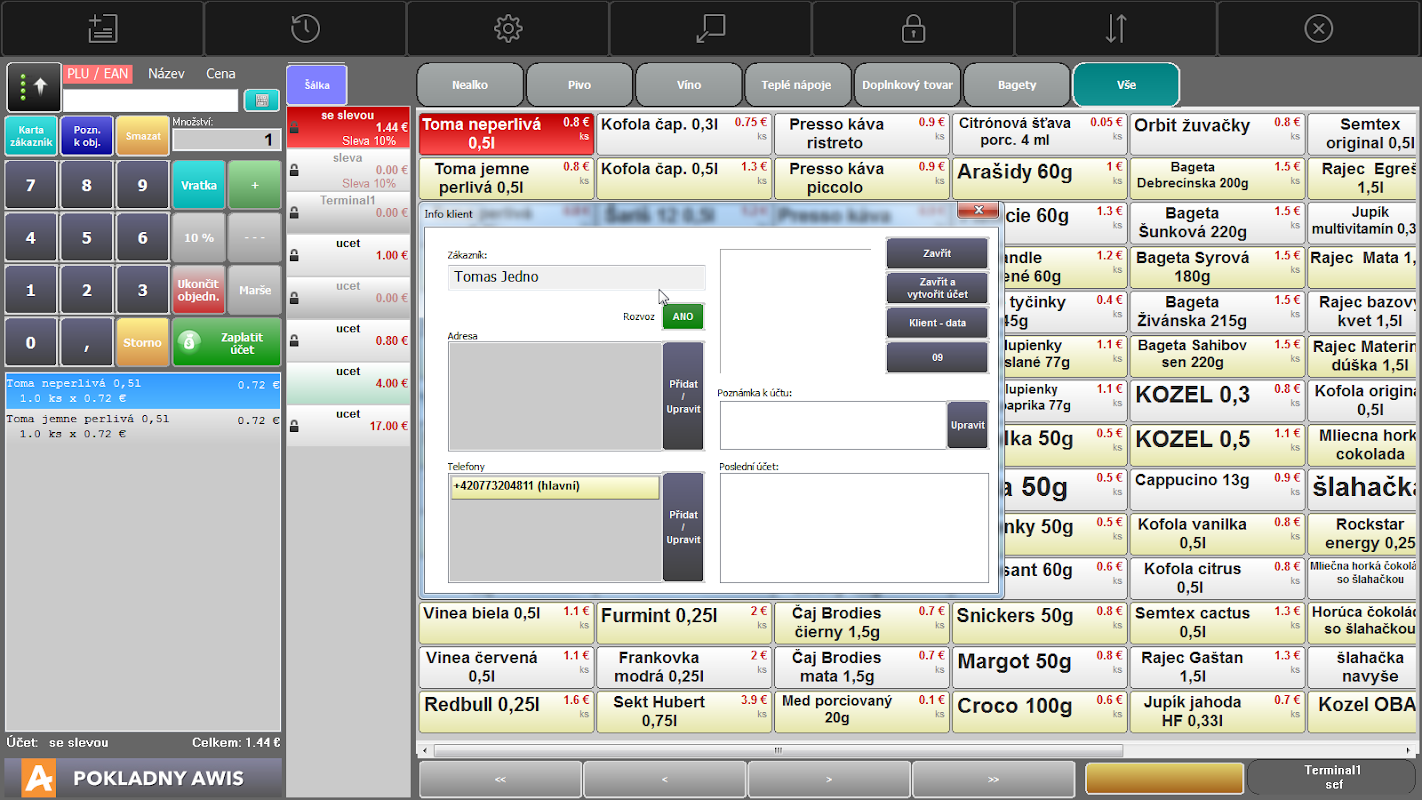
Task: Click lock icon on ucet 1.00 € account
Action: pyautogui.click(x=294, y=255)
